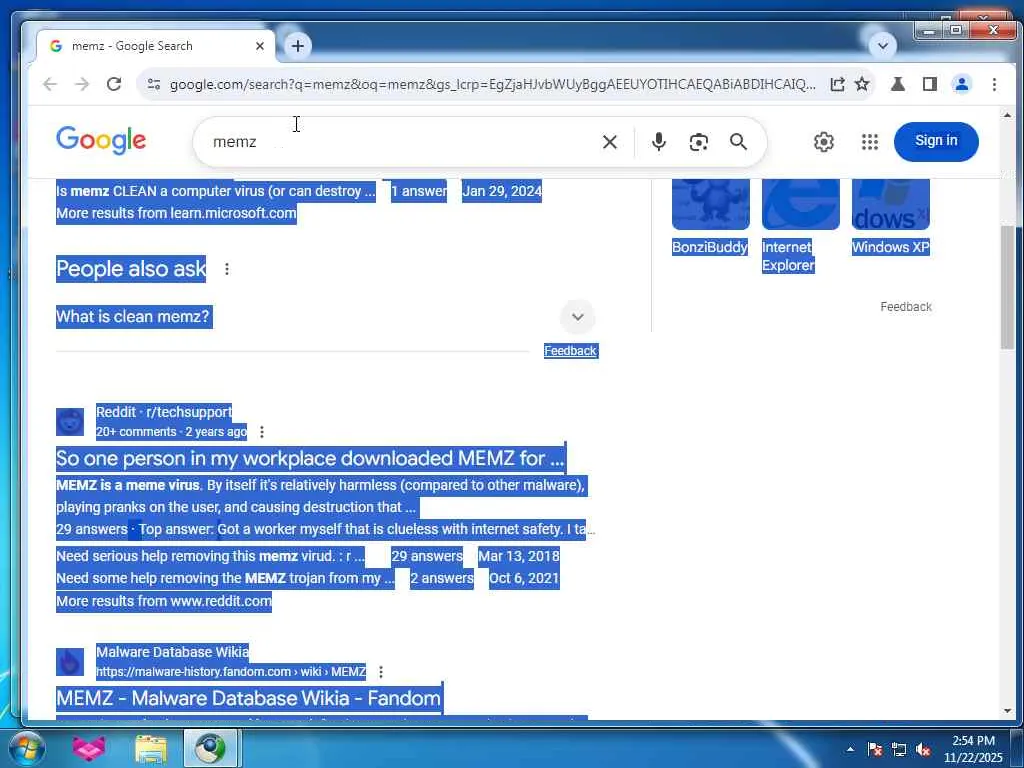Open Chrome three-dot menu

(994, 84)
